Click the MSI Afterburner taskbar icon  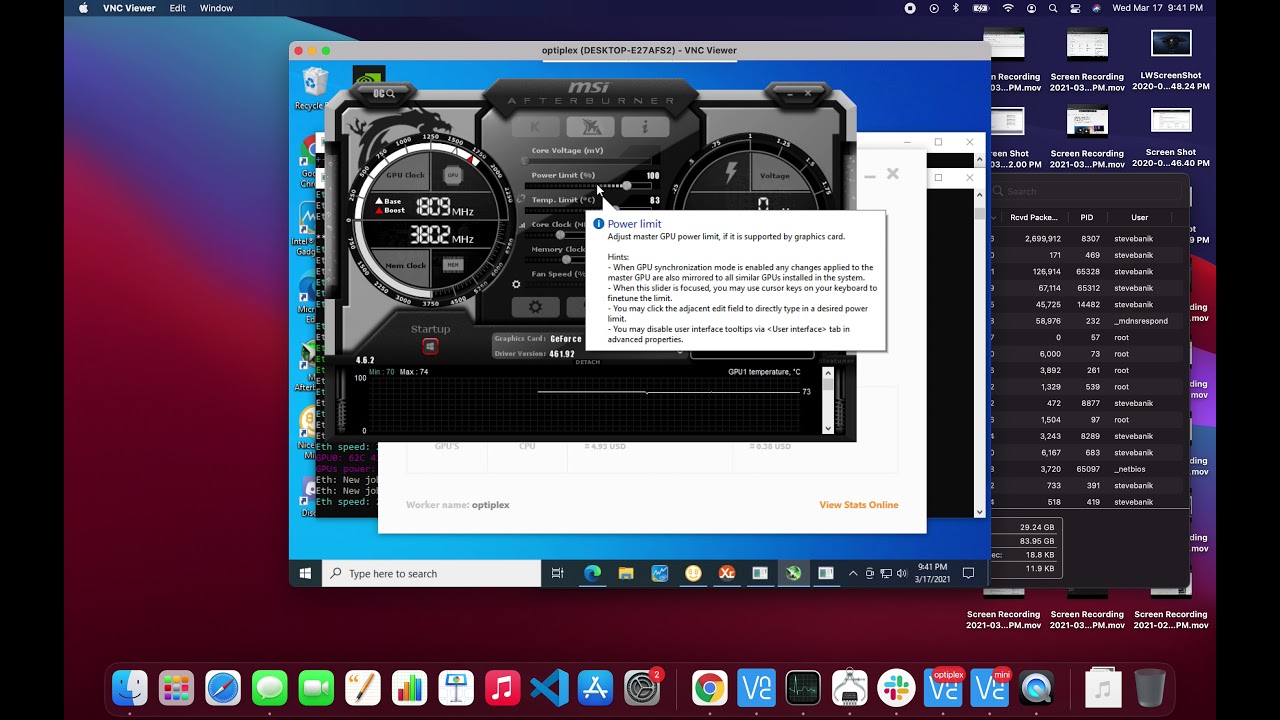[x=794, y=573]
